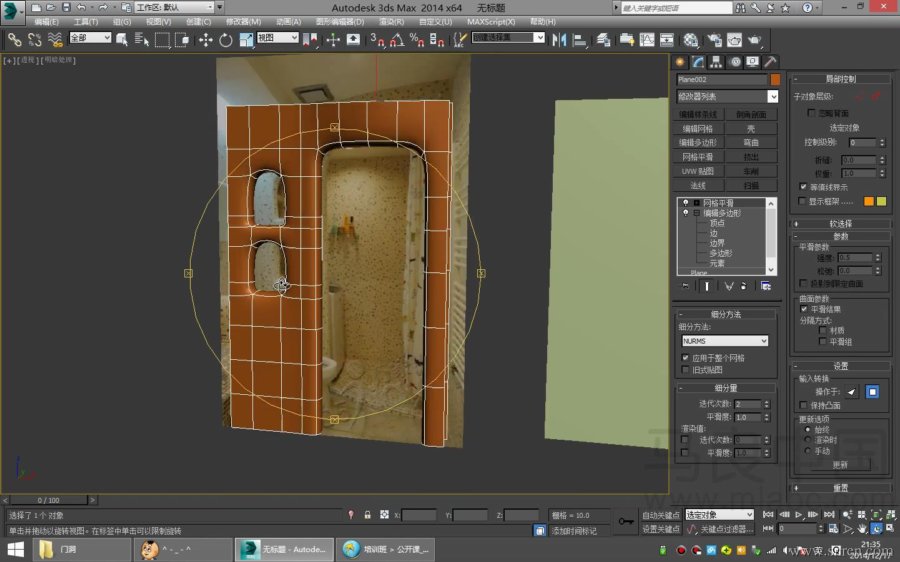
Task: Open the 修改器(M) menu
Action: tap(242, 21)
